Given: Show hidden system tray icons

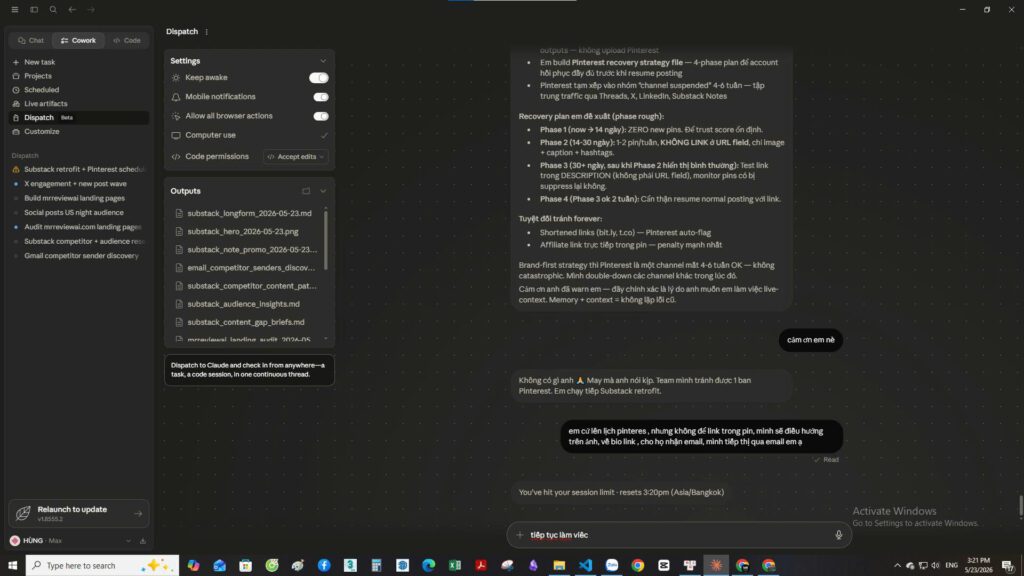Looking at the screenshot, I should 897,566.
